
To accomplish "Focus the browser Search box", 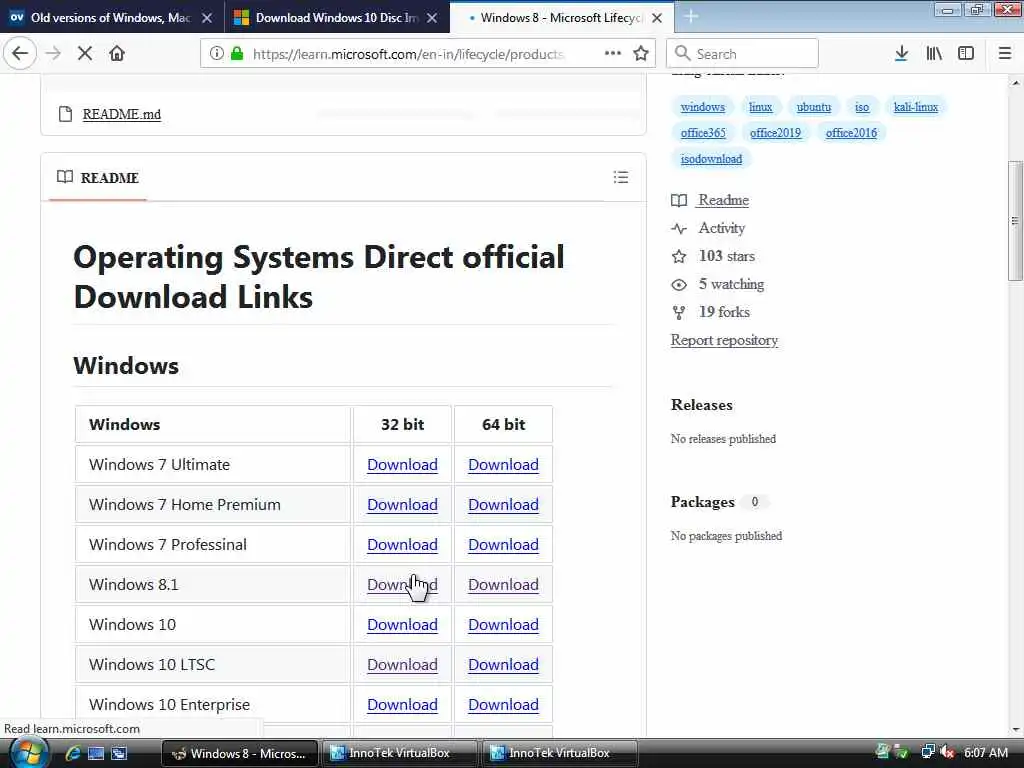I will coord(743,54).
